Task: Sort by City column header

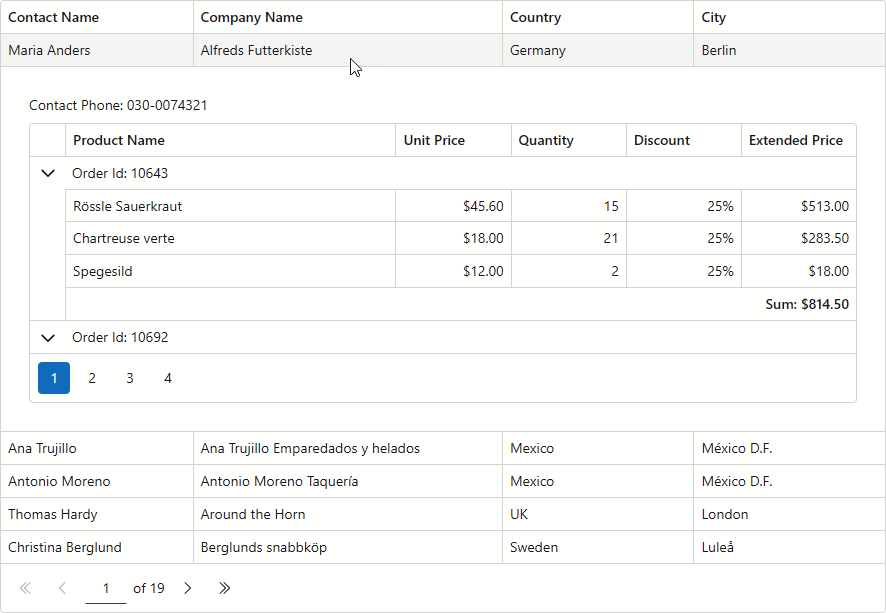Action: point(789,18)
